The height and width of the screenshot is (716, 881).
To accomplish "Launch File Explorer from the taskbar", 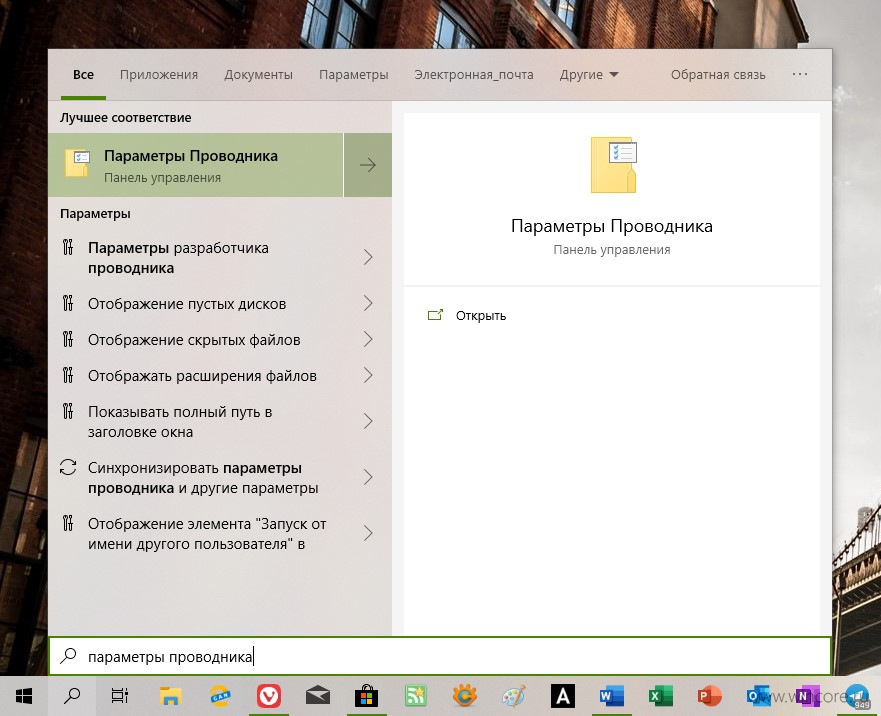I will click(x=170, y=696).
